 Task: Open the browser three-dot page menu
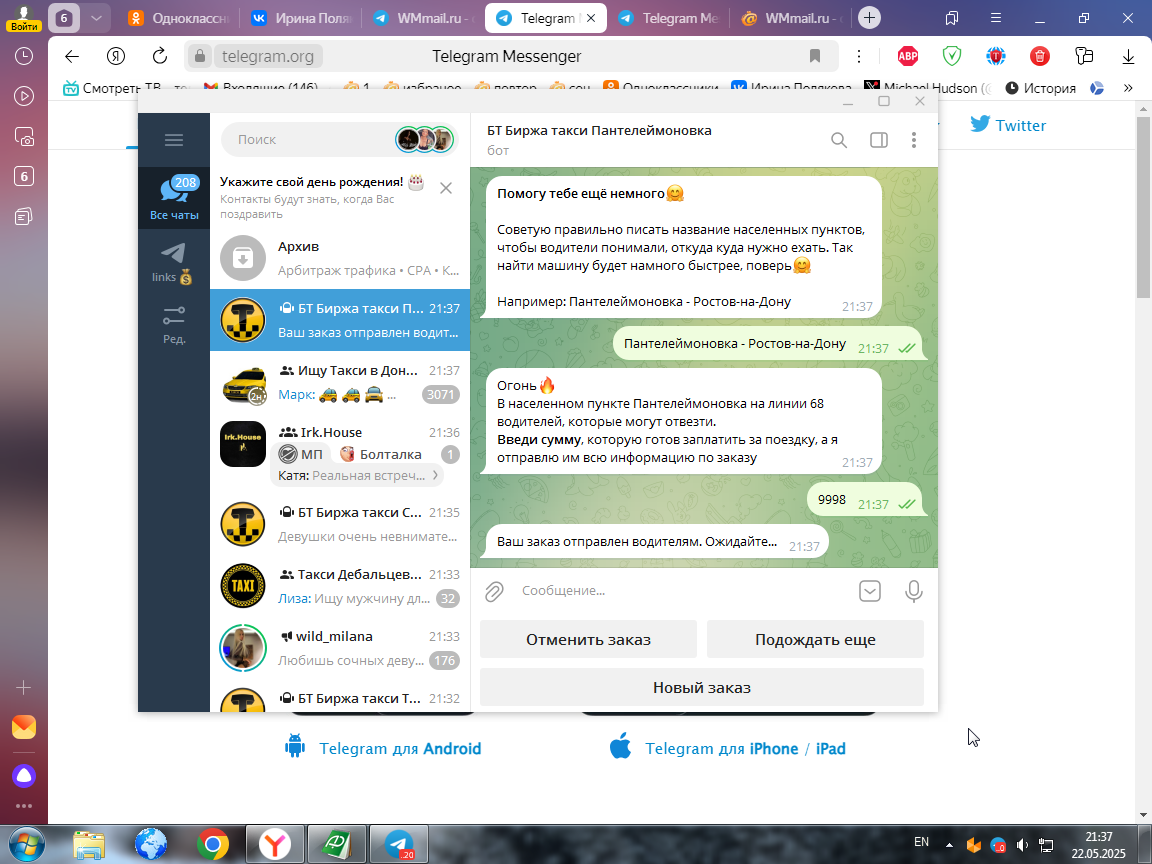(x=858, y=56)
